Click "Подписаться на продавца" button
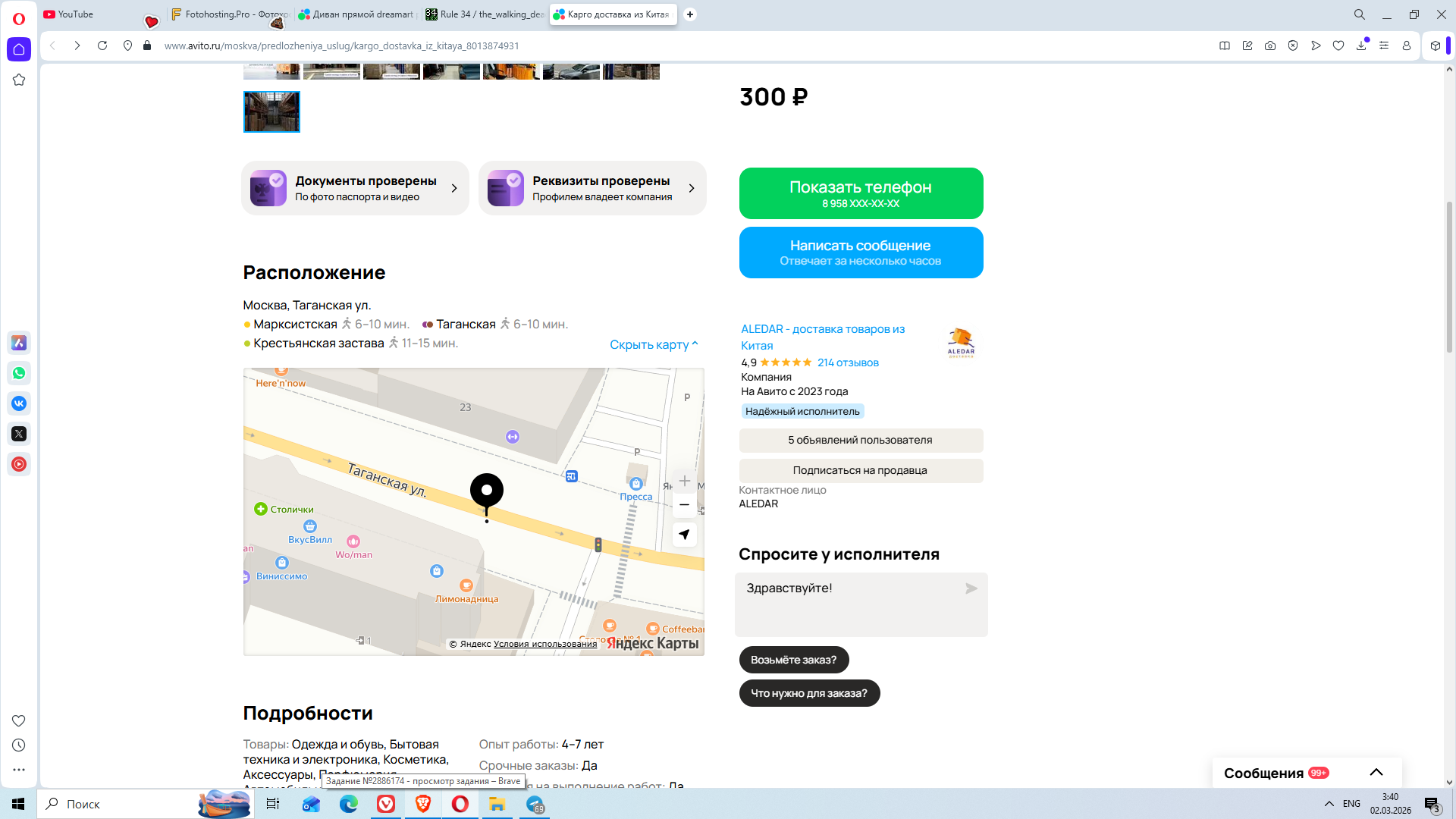Screen dimensions: 1456x819 pyautogui.click(x=861, y=470)
